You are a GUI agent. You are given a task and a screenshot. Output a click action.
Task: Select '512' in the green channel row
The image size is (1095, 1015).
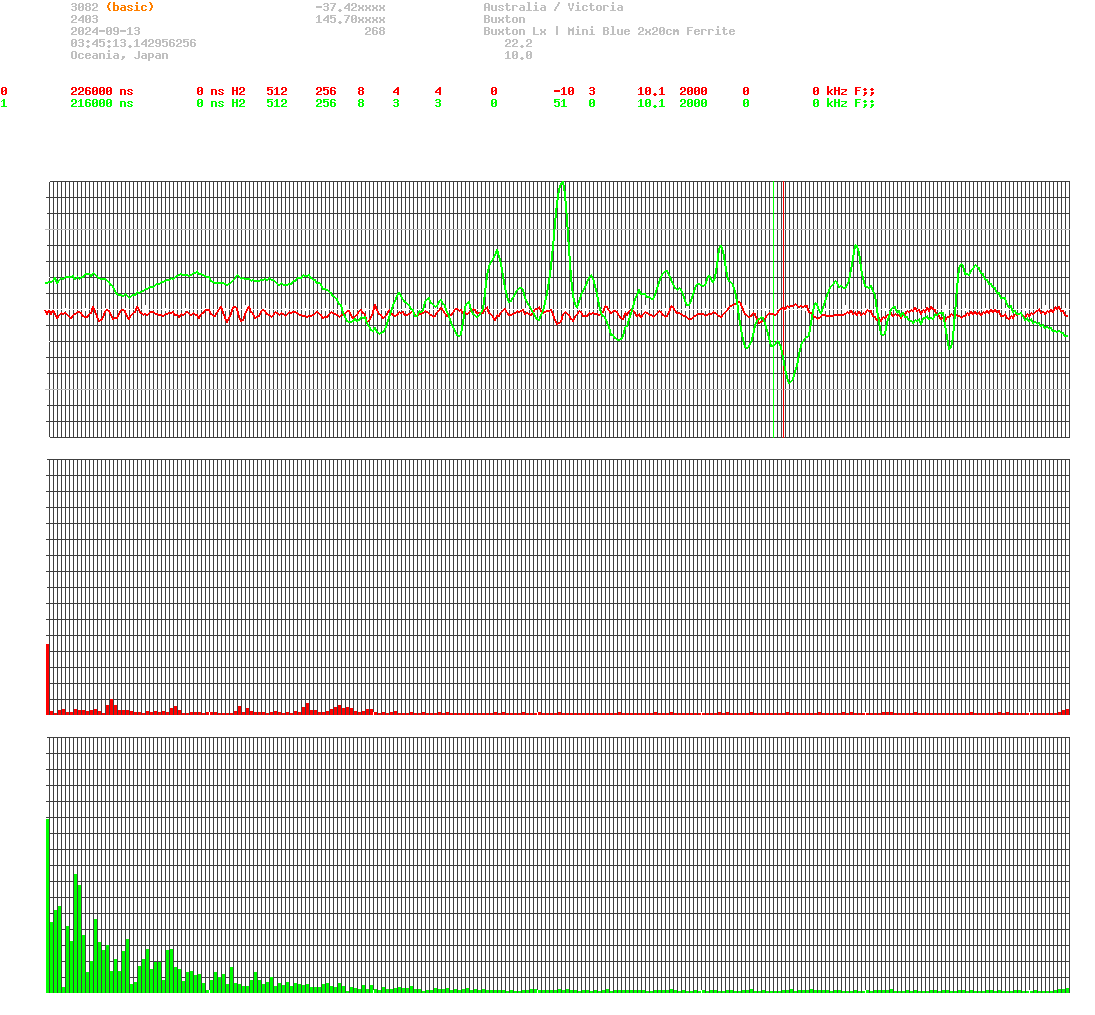(x=277, y=103)
